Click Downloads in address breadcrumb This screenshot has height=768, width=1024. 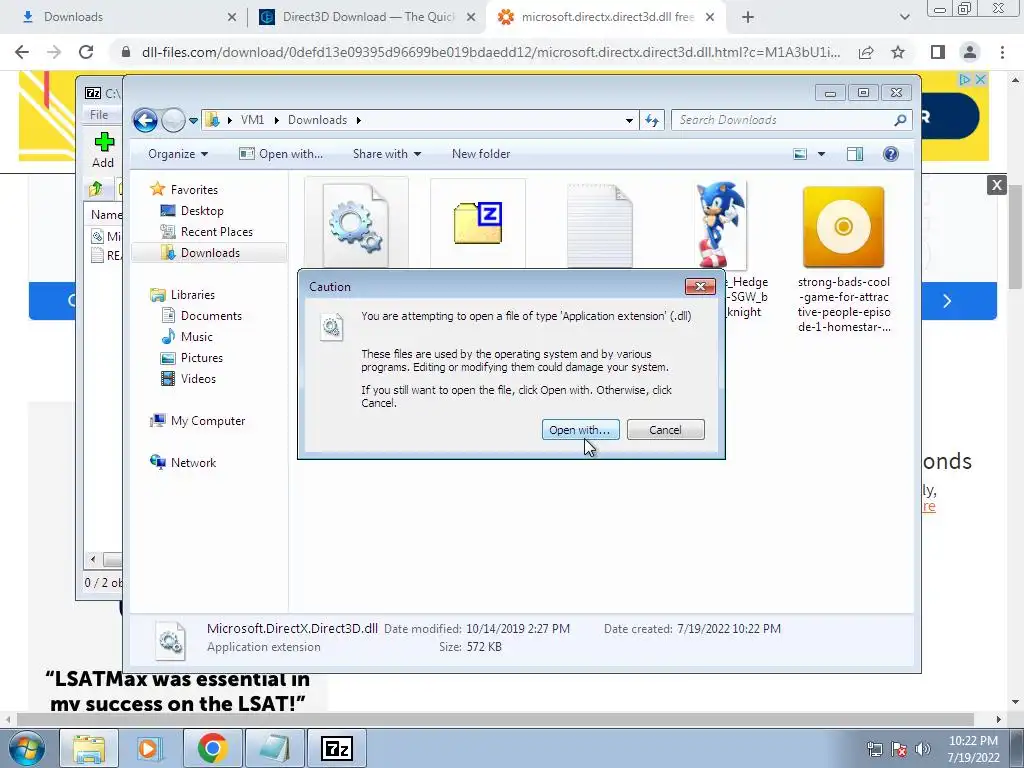click(317, 120)
